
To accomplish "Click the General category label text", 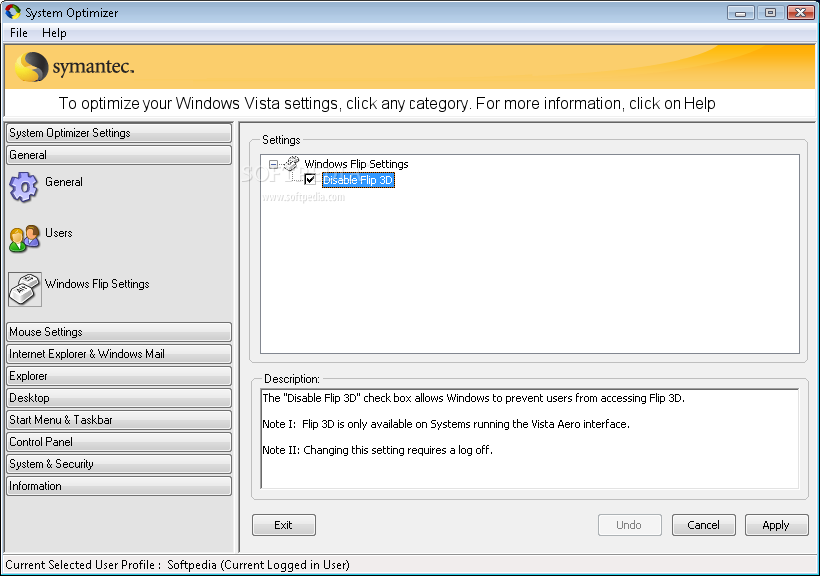I will [x=64, y=182].
